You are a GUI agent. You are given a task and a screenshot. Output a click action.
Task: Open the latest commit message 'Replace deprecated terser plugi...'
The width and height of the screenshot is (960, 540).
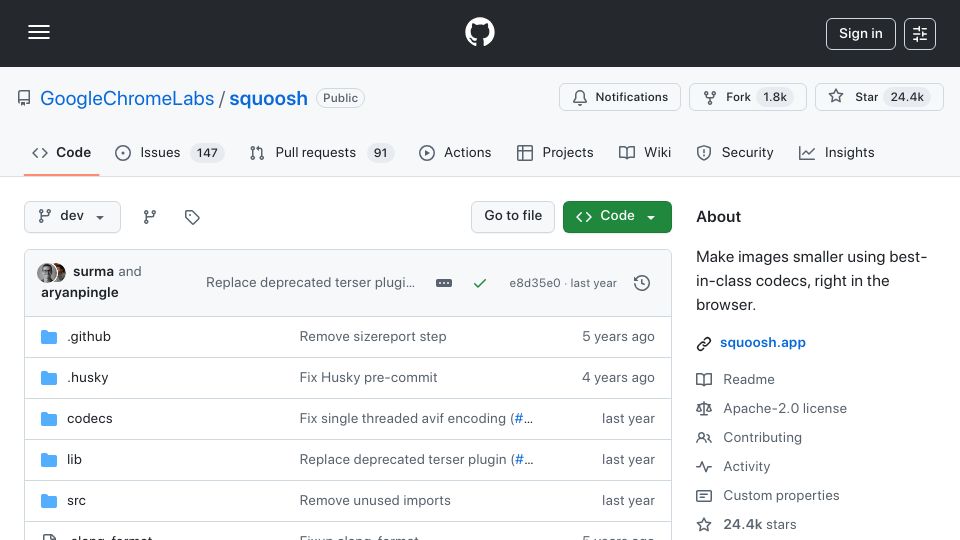pyautogui.click(x=310, y=282)
